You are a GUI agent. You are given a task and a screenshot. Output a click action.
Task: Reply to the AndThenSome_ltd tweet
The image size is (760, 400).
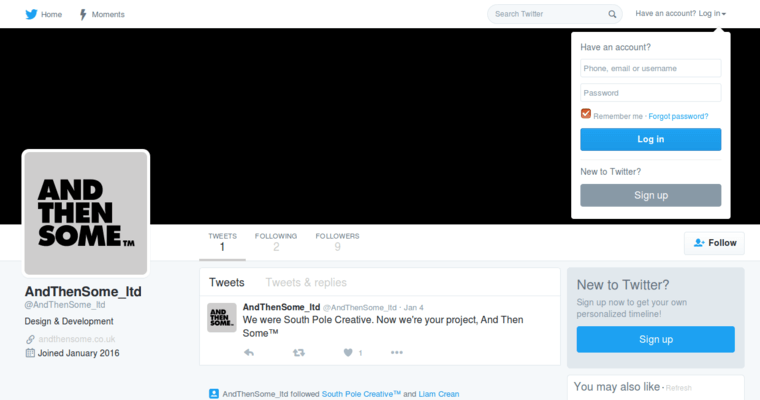tap(249, 352)
